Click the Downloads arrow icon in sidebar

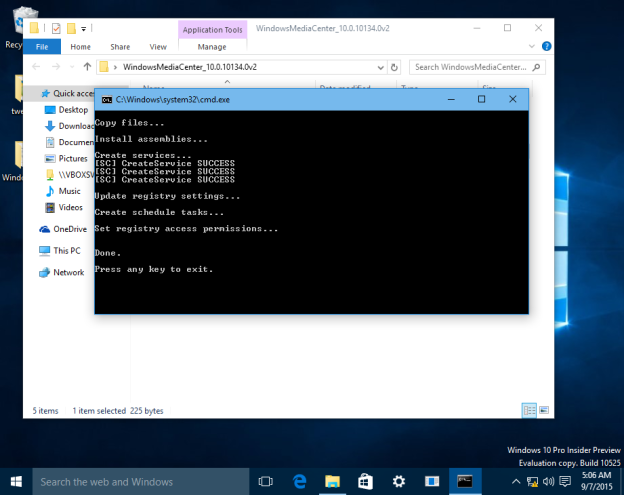click(x=50, y=126)
